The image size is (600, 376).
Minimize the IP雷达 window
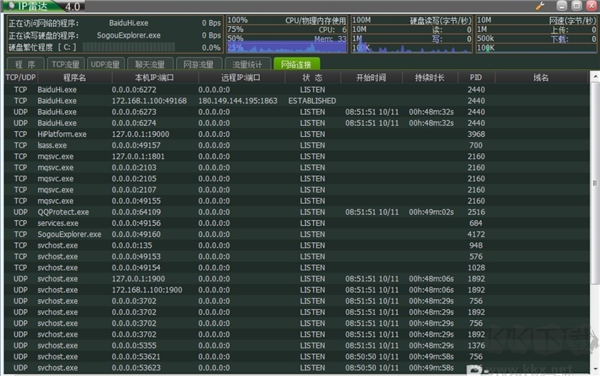point(561,5)
